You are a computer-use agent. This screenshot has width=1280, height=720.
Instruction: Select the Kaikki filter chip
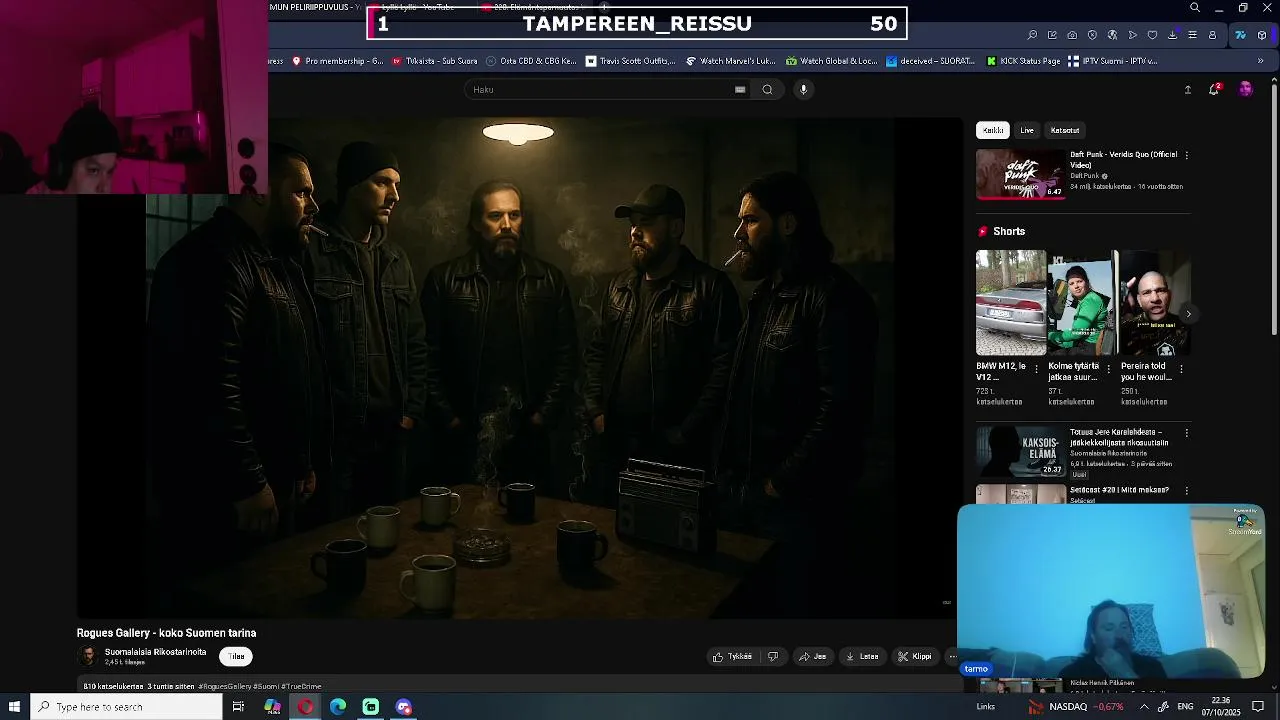tap(993, 130)
